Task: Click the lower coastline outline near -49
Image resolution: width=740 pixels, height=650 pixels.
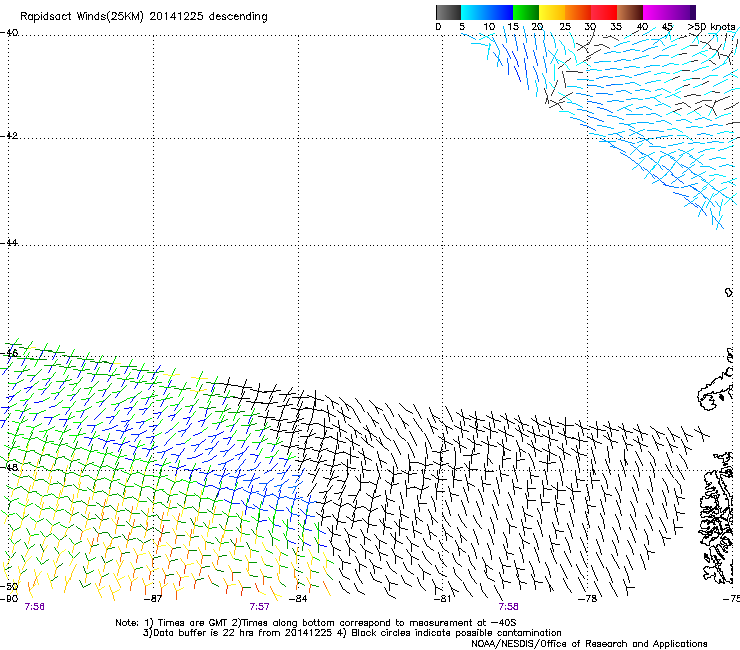Action: [x=717, y=518]
